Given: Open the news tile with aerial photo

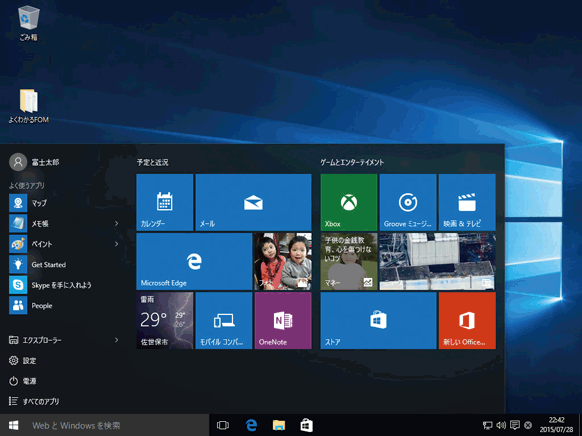Looking at the screenshot, I should click(x=437, y=261).
